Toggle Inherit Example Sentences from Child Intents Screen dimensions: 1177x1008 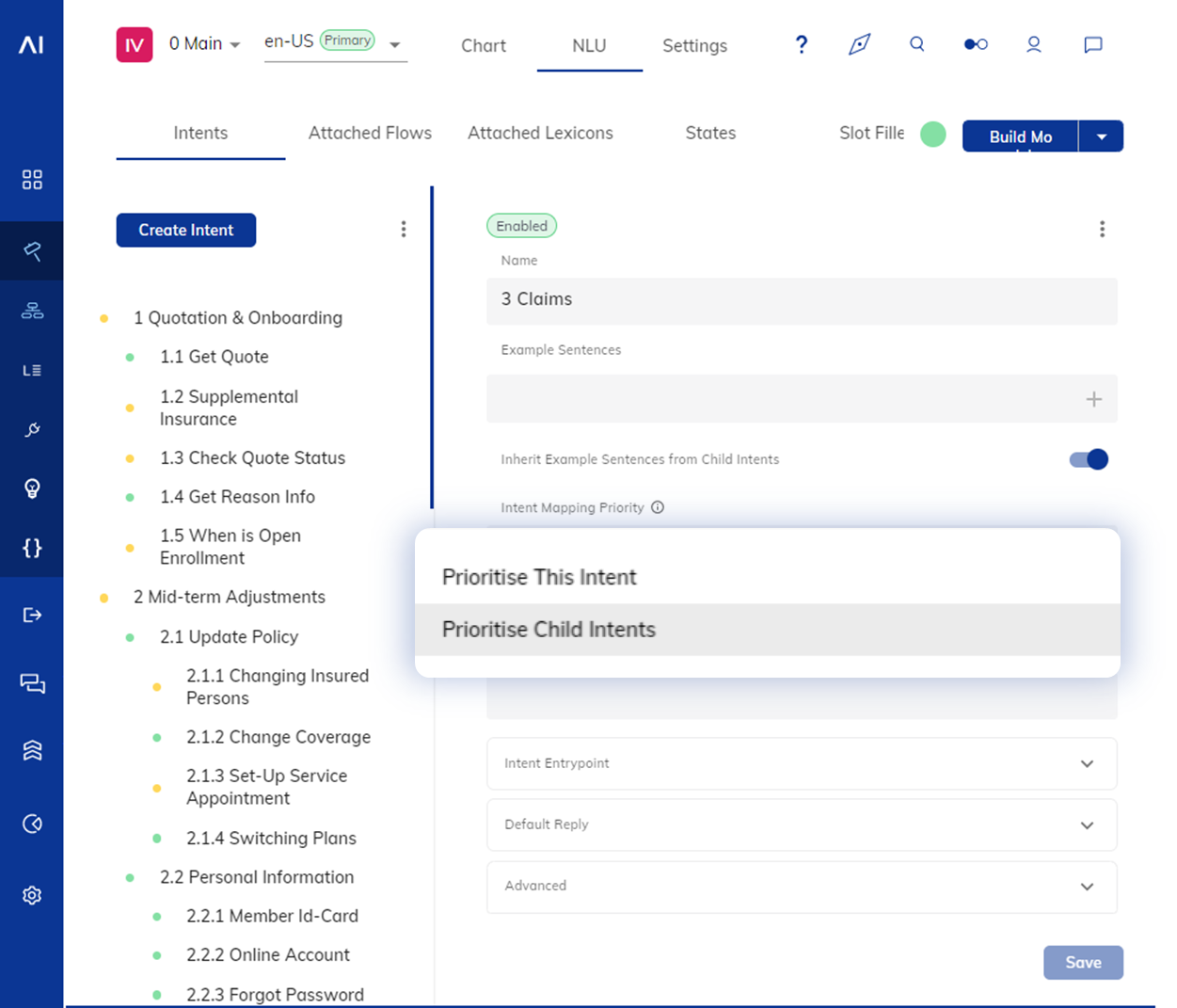click(1089, 459)
